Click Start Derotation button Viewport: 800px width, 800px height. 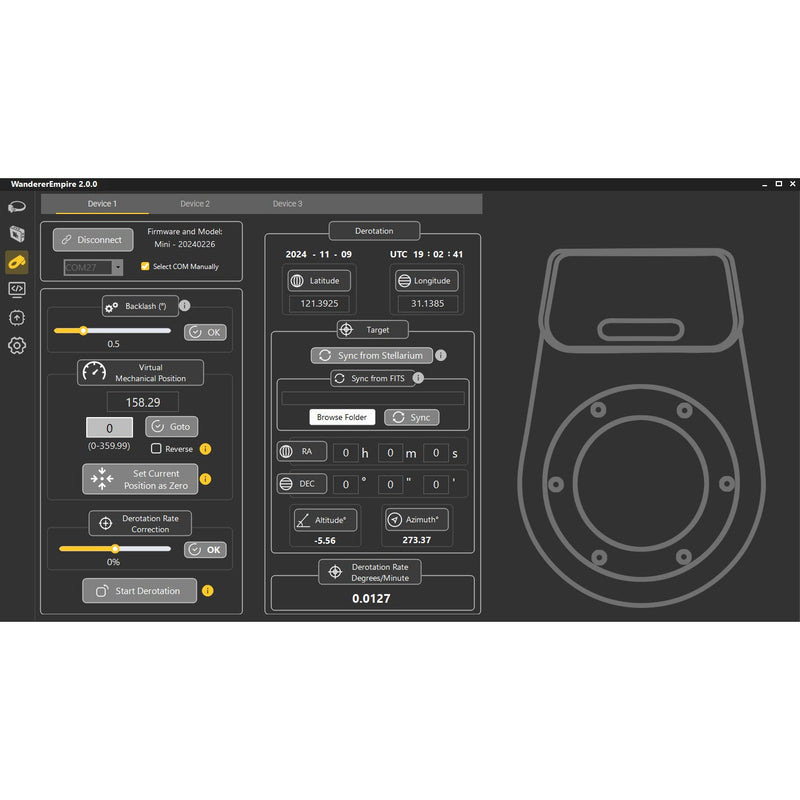[x=139, y=590]
